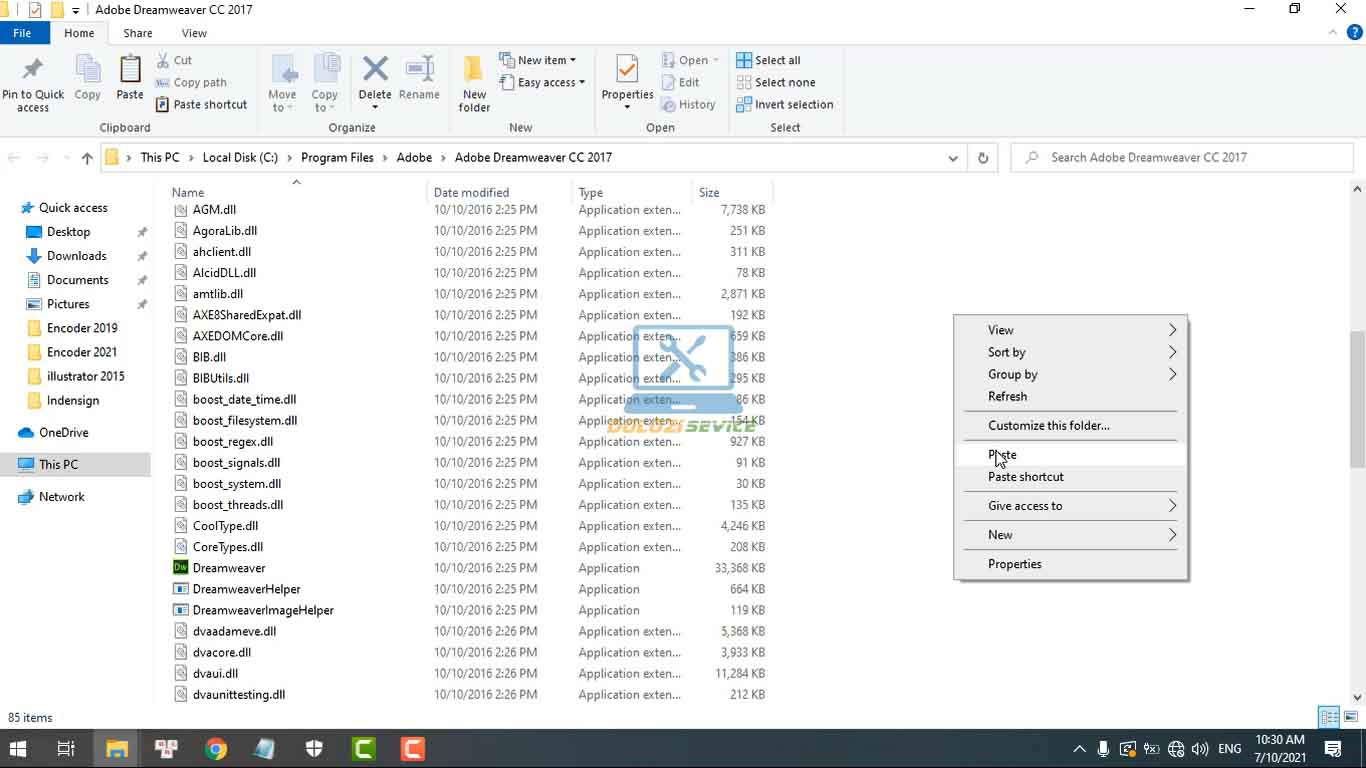
Task: Click the Help question mark icon
Action: 1355,33
